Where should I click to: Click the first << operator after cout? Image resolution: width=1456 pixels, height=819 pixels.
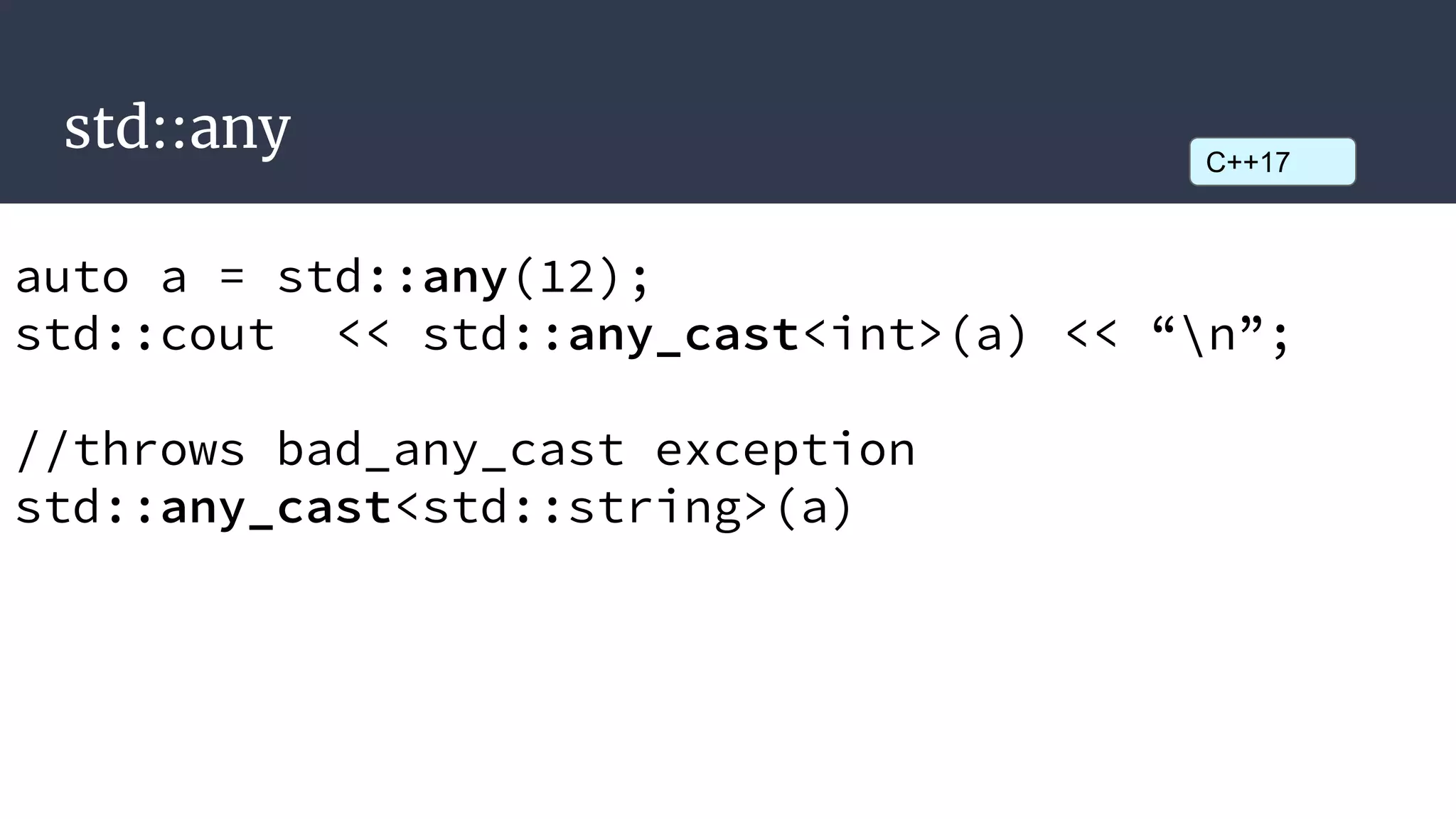pyautogui.click(x=363, y=334)
